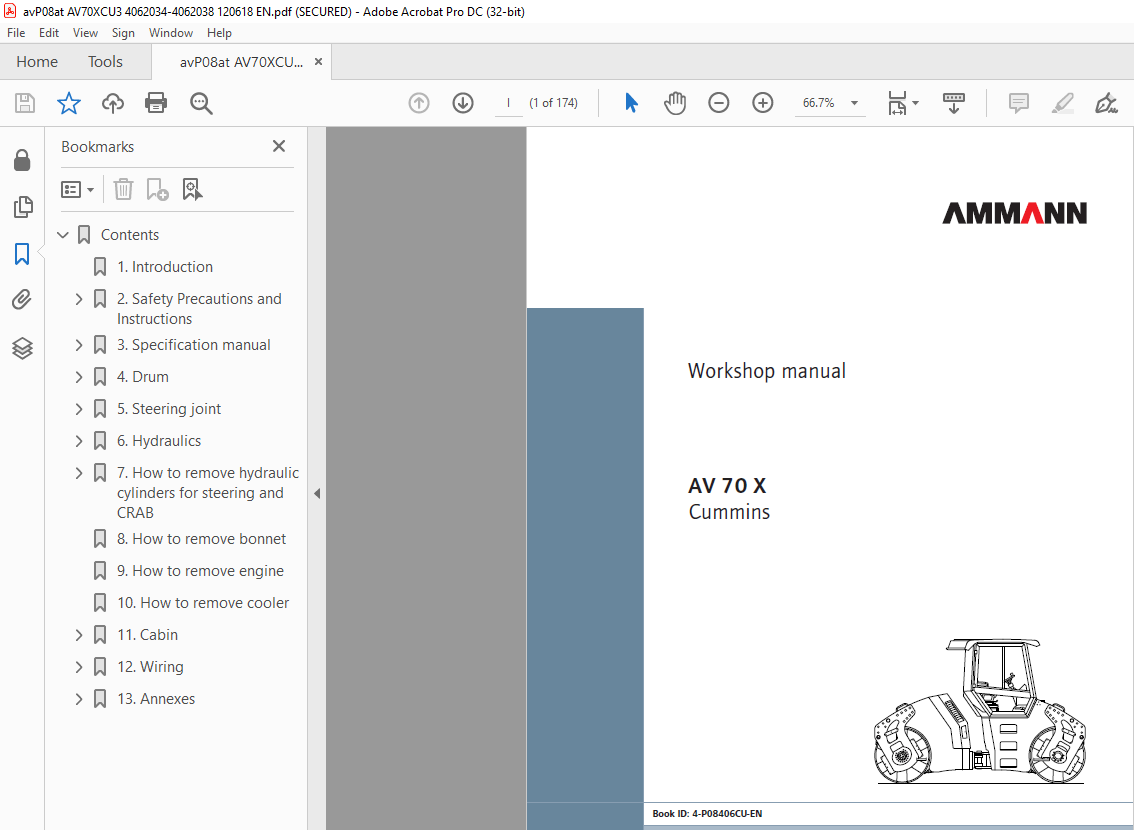Open the Help menu

(219, 33)
